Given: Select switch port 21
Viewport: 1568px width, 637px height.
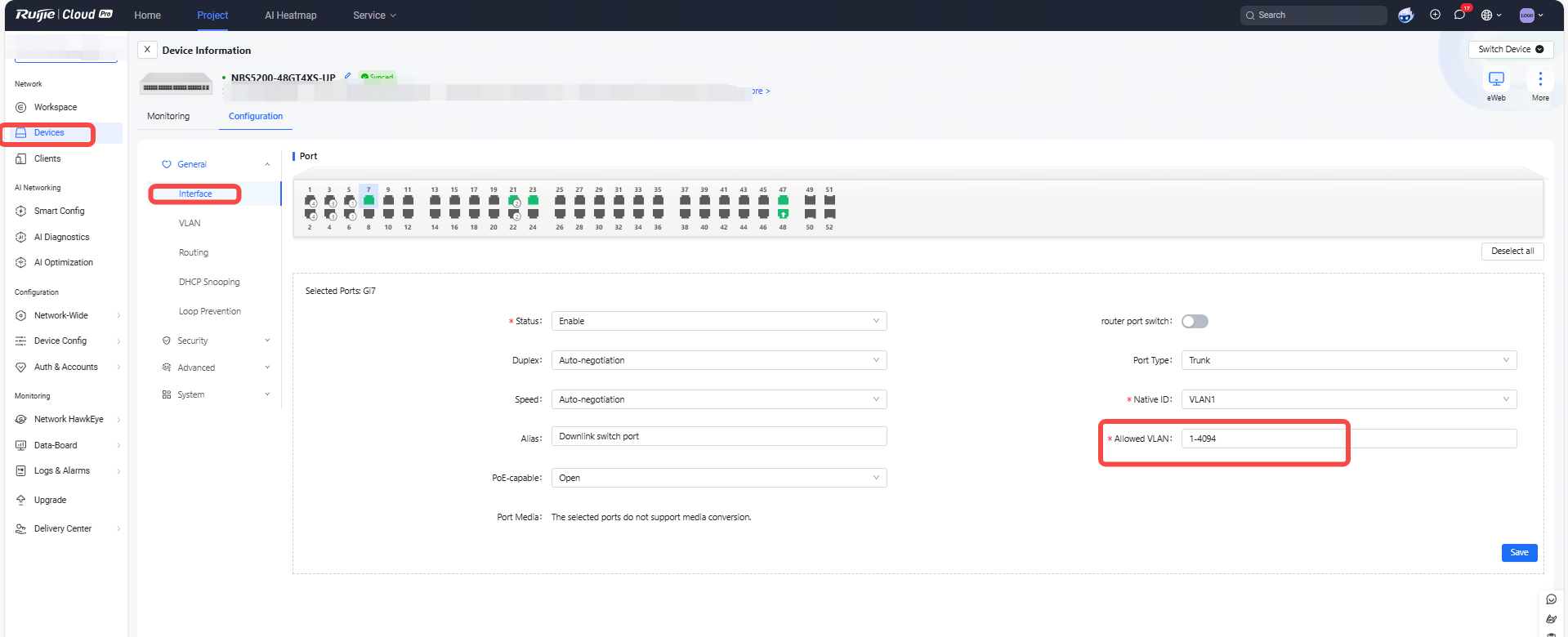Looking at the screenshot, I should click(513, 199).
